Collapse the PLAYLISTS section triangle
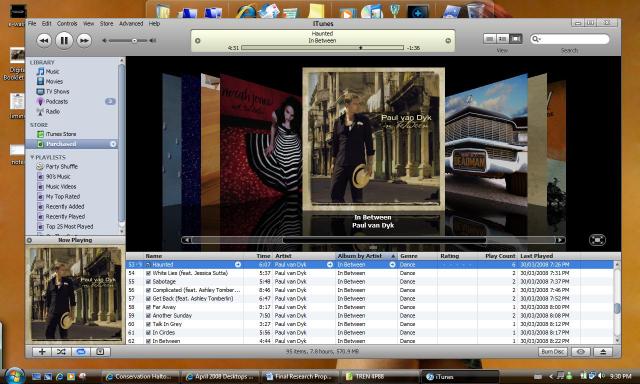 coord(32,157)
